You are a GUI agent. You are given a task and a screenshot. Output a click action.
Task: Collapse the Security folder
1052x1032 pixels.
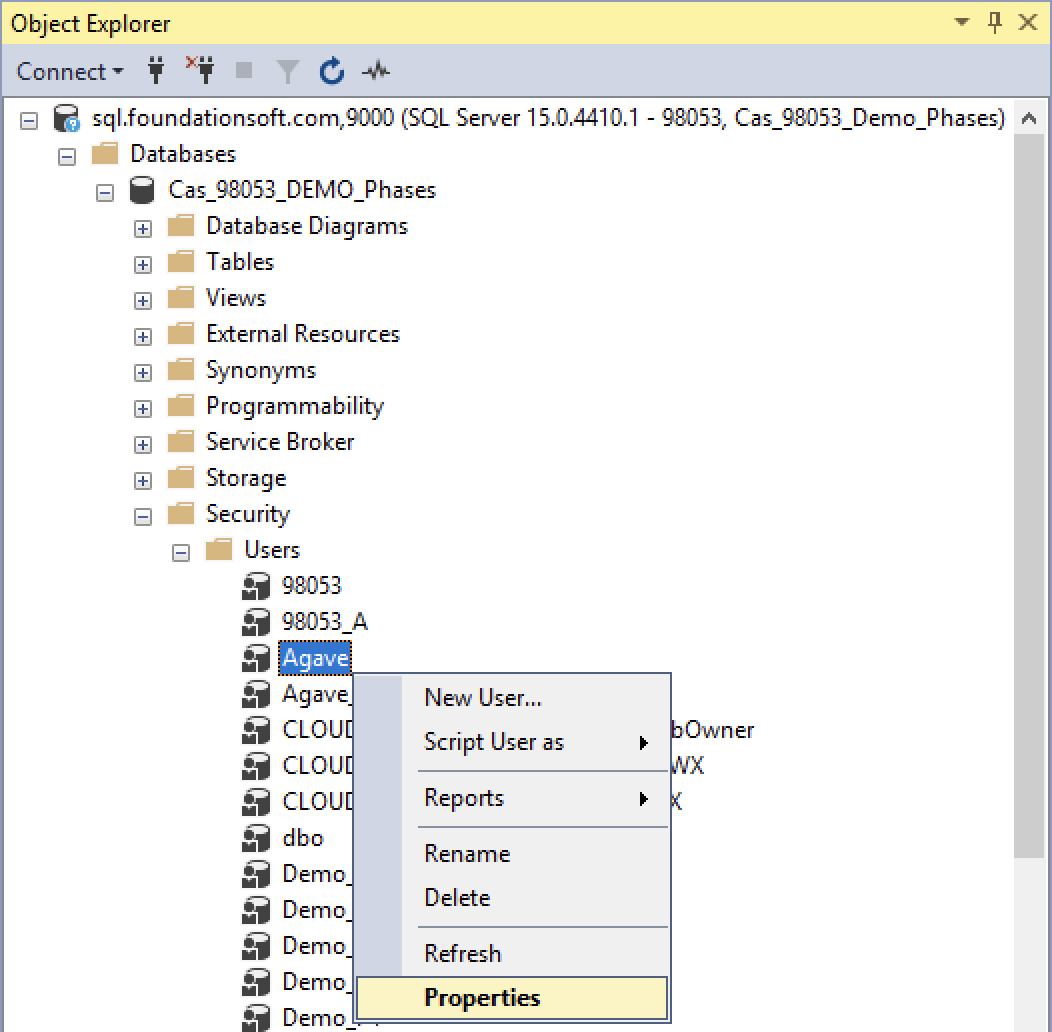coord(142,517)
